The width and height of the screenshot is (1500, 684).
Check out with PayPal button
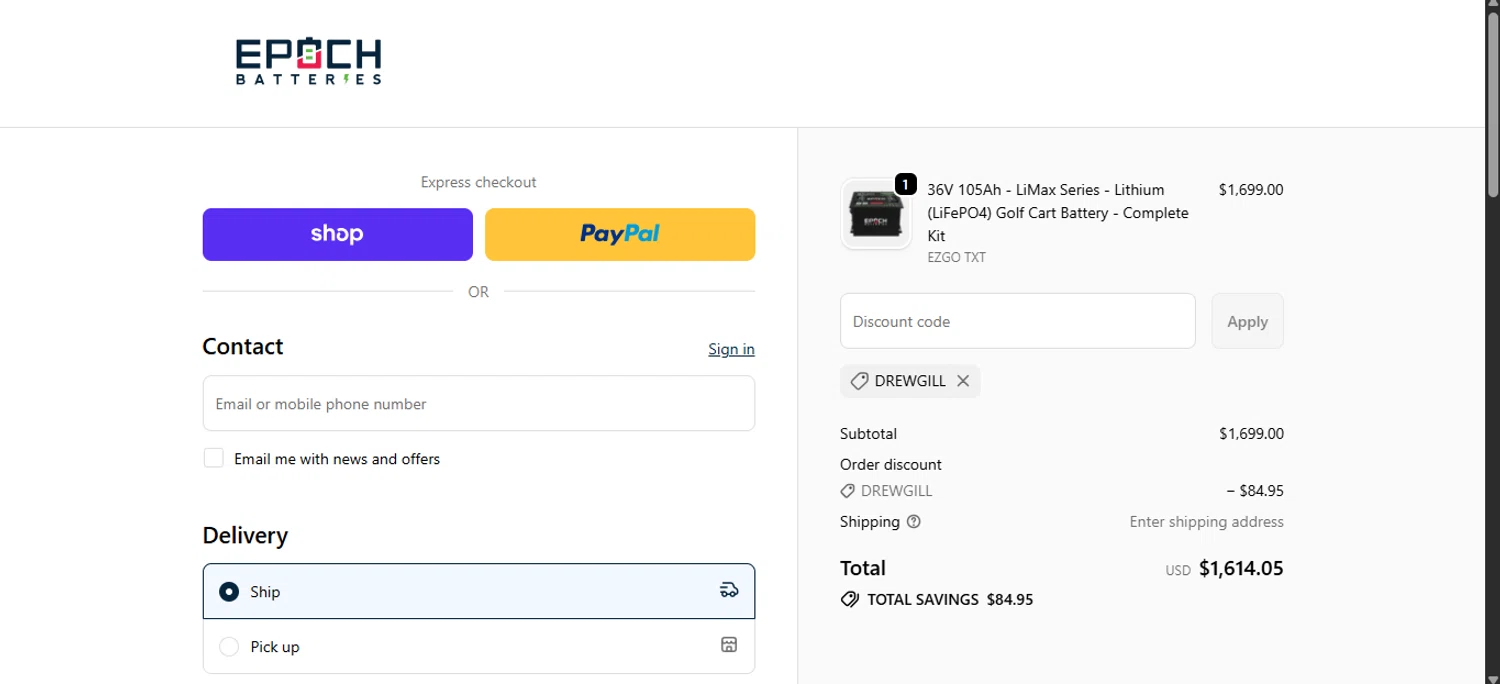pyautogui.click(x=620, y=234)
